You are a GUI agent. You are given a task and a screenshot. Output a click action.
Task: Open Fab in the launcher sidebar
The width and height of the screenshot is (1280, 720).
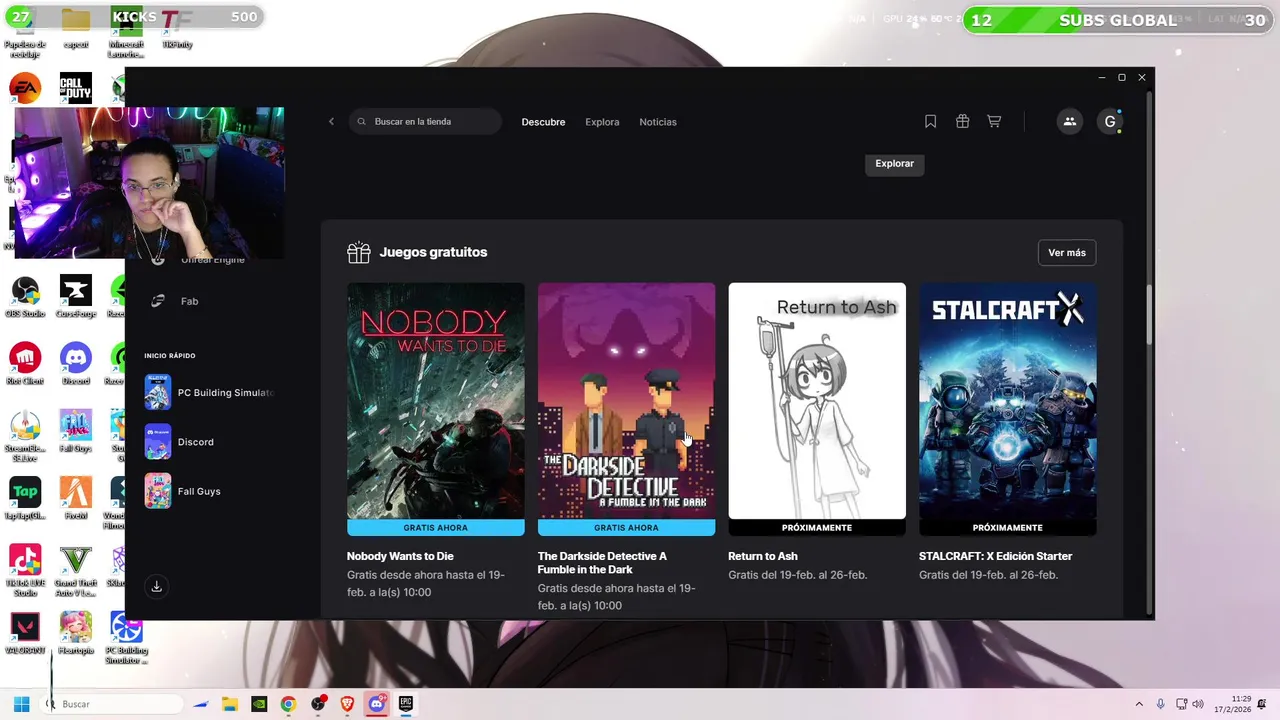point(189,301)
